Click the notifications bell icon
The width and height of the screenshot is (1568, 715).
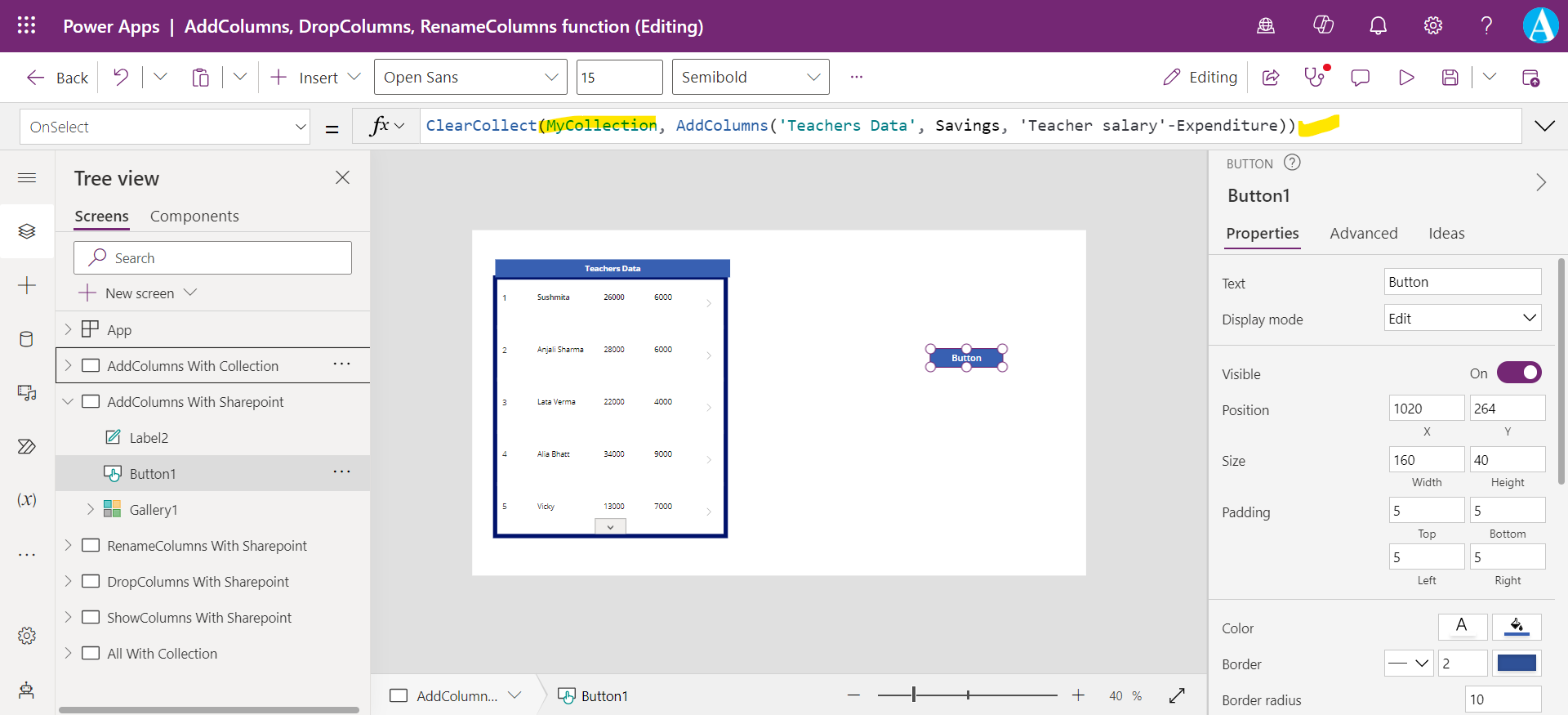(x=1378, y=26)
